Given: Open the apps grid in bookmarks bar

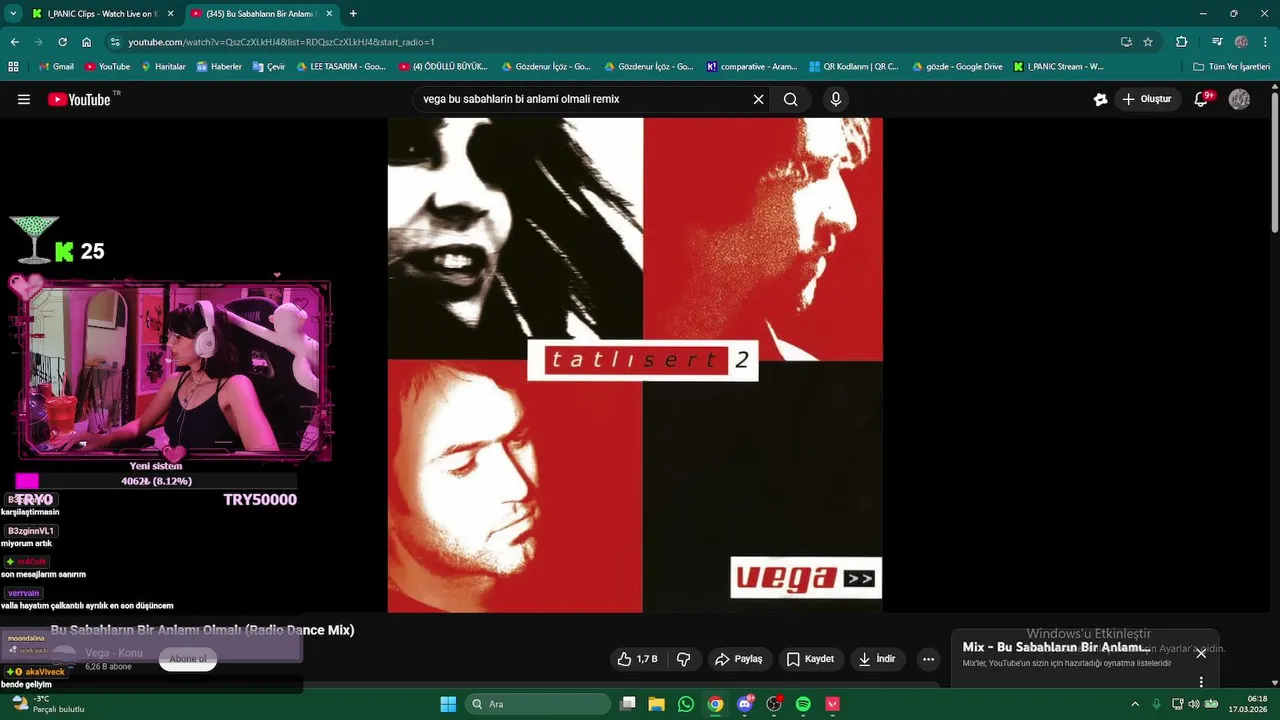Looking at the screenshot, I should tap(13, 67).
